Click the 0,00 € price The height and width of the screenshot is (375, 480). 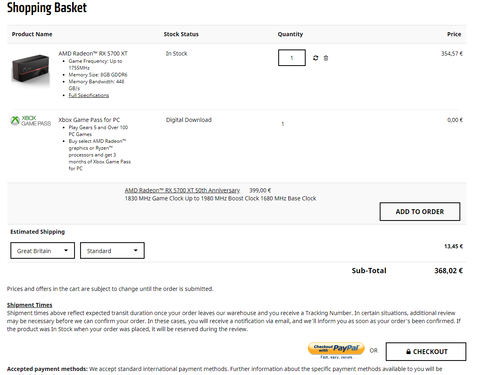[x=455, y=120]
